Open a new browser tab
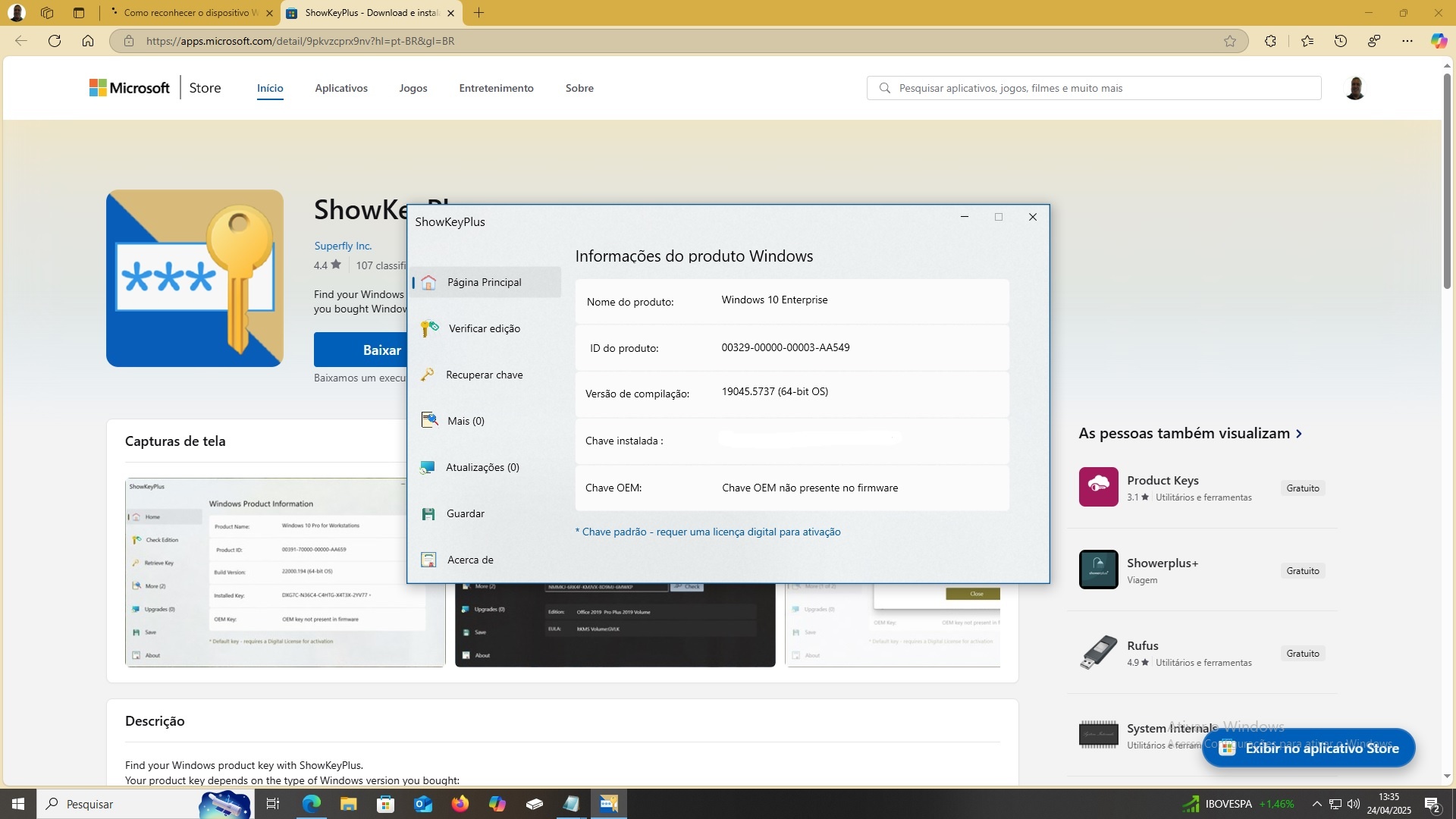 (479, 13)
